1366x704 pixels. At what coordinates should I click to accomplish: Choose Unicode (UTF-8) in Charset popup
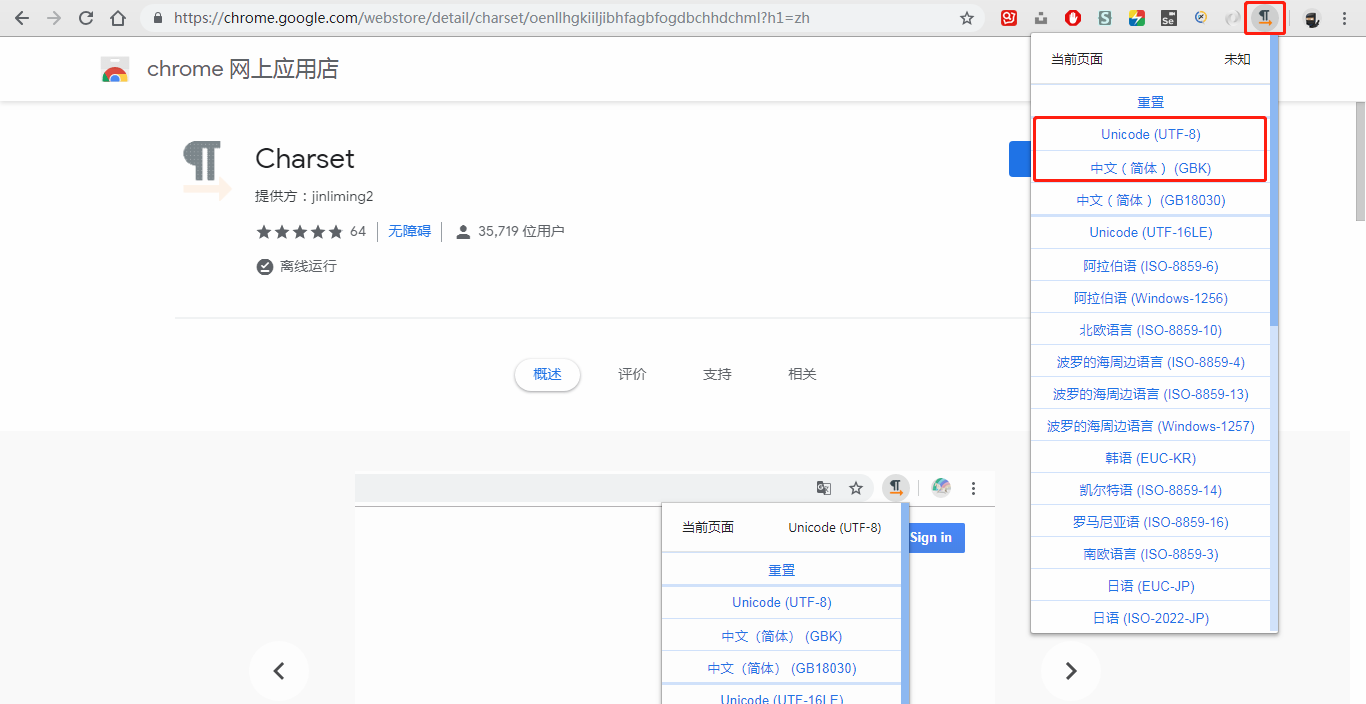pos(1150,134)
